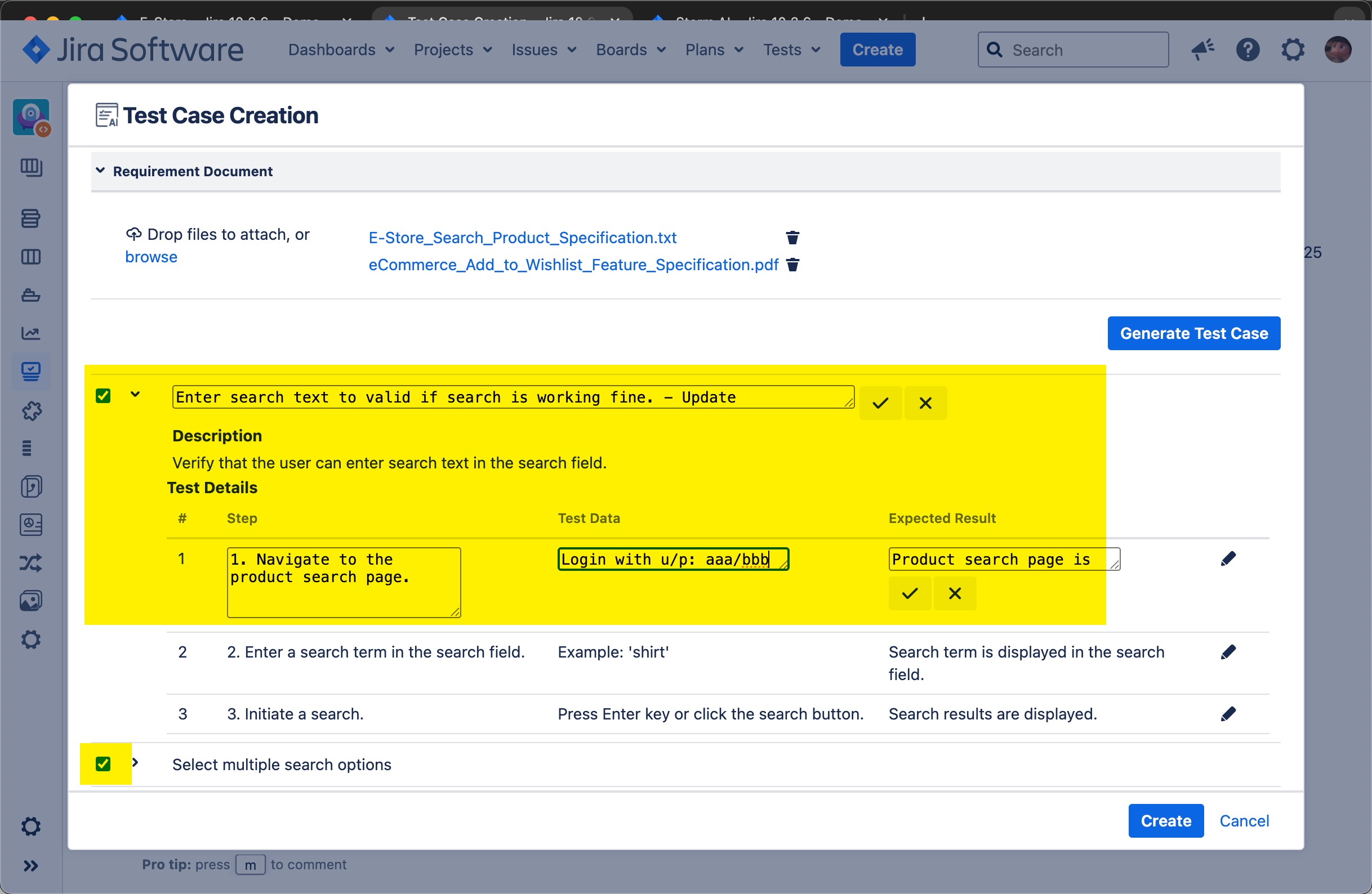
Task: Click pencil icon to edit step 2
Action: (x=1228, y=652)
